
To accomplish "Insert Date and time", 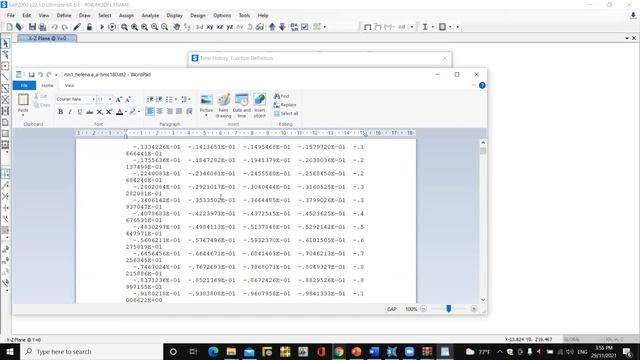I will [x=242, y=106].
